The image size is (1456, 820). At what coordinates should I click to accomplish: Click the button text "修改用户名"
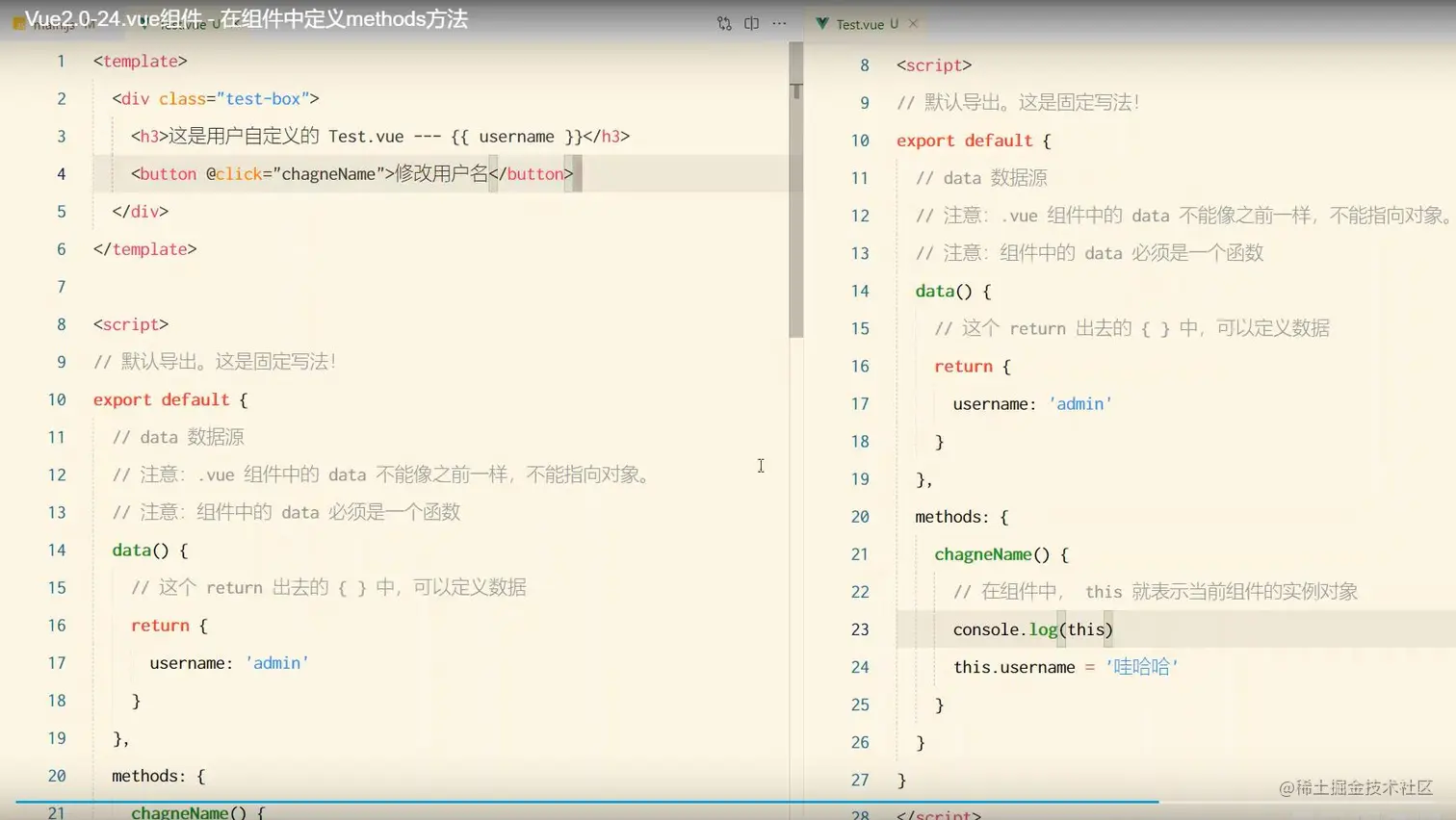click(x=442, y=174)
